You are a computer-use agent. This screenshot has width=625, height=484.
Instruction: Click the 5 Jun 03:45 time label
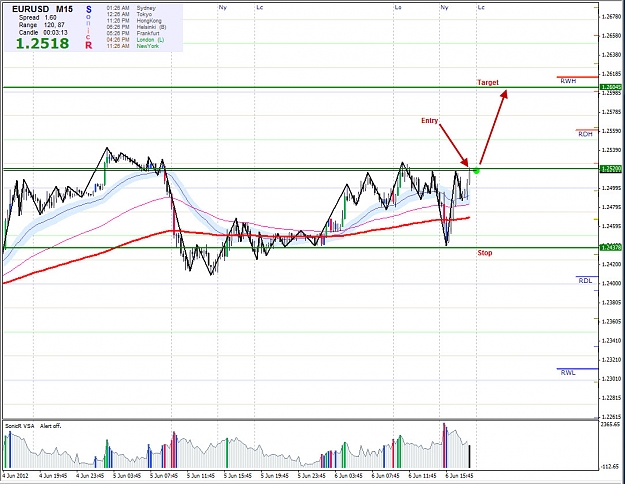(x=127, y=476)
